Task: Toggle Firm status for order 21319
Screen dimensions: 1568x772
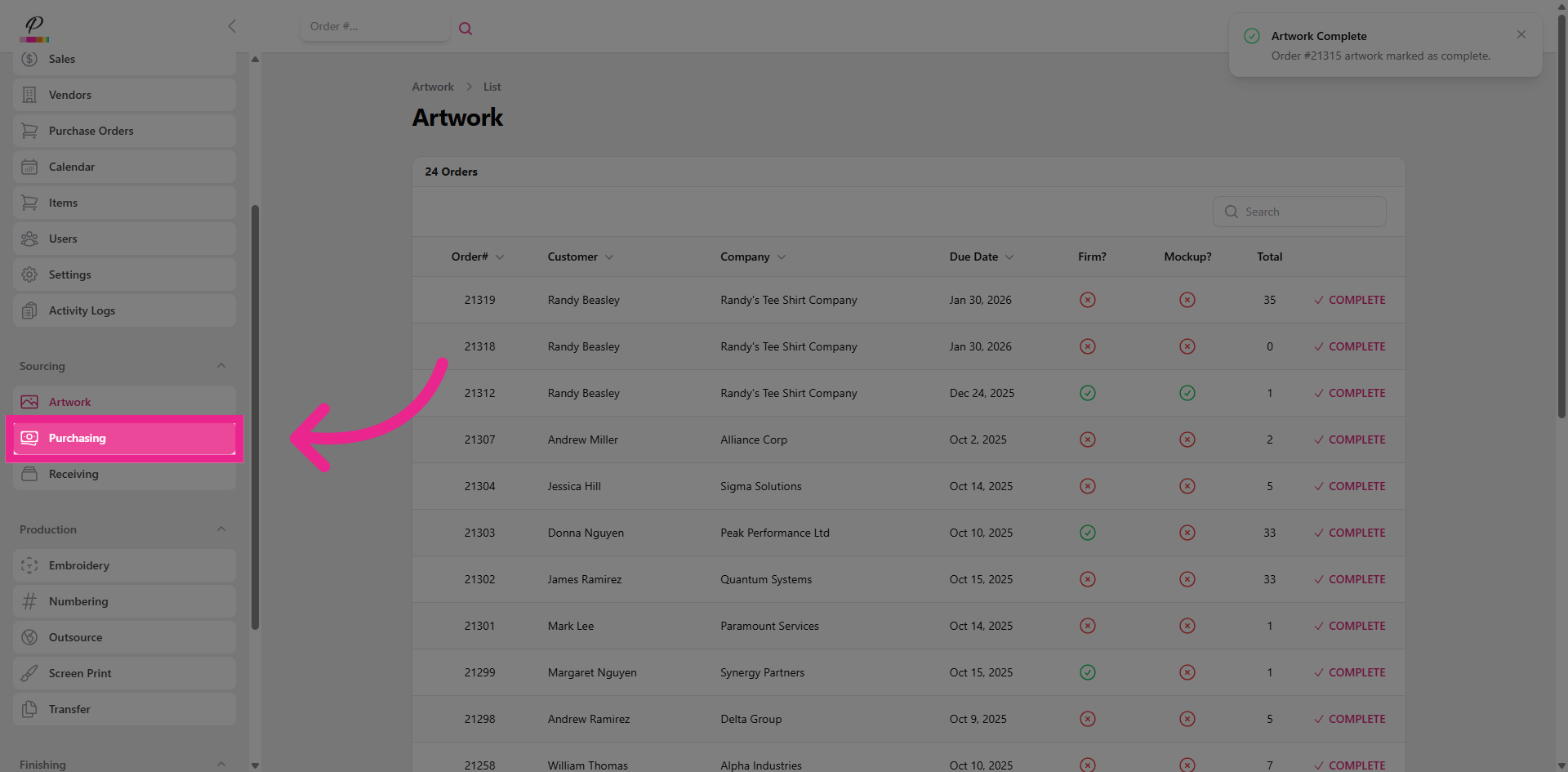Action: point(1087,300)
